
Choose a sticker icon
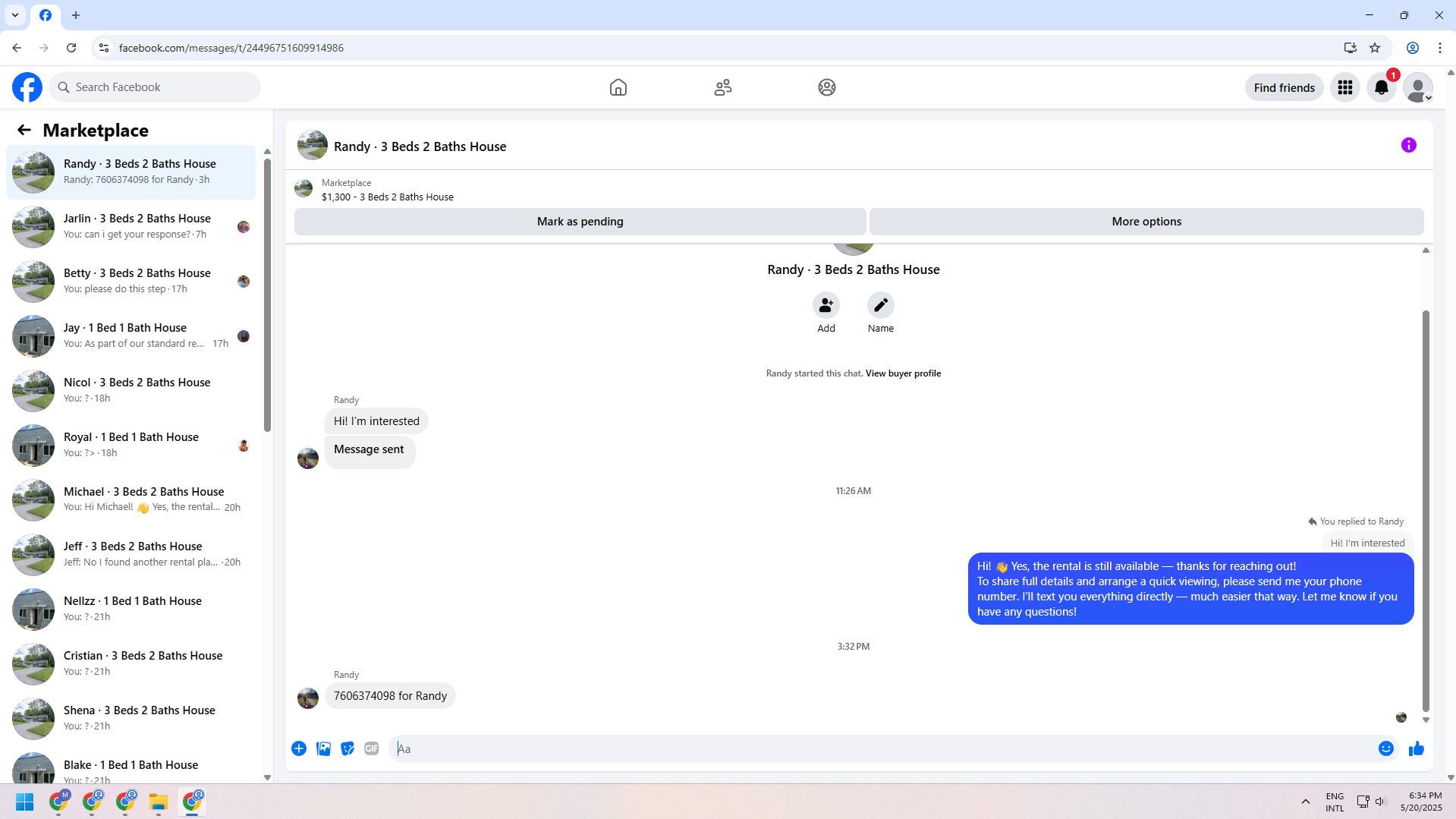point(347,748)
